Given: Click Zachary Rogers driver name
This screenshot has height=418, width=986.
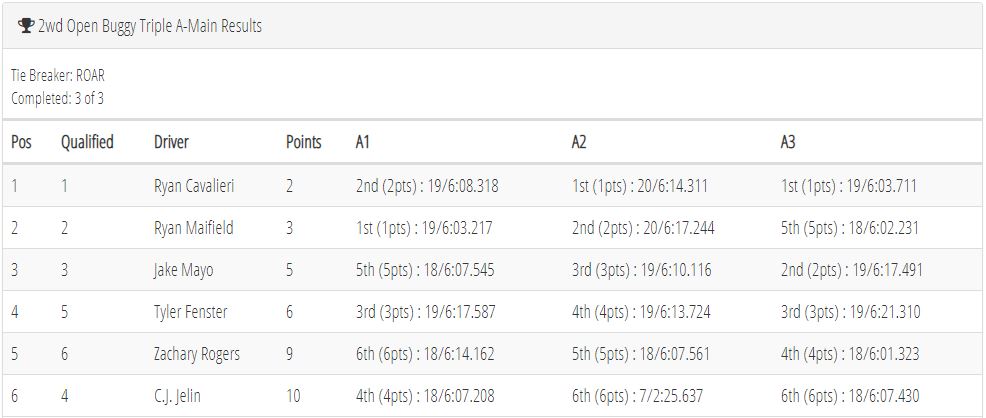Looking at the screenshot, I should 197,354.
